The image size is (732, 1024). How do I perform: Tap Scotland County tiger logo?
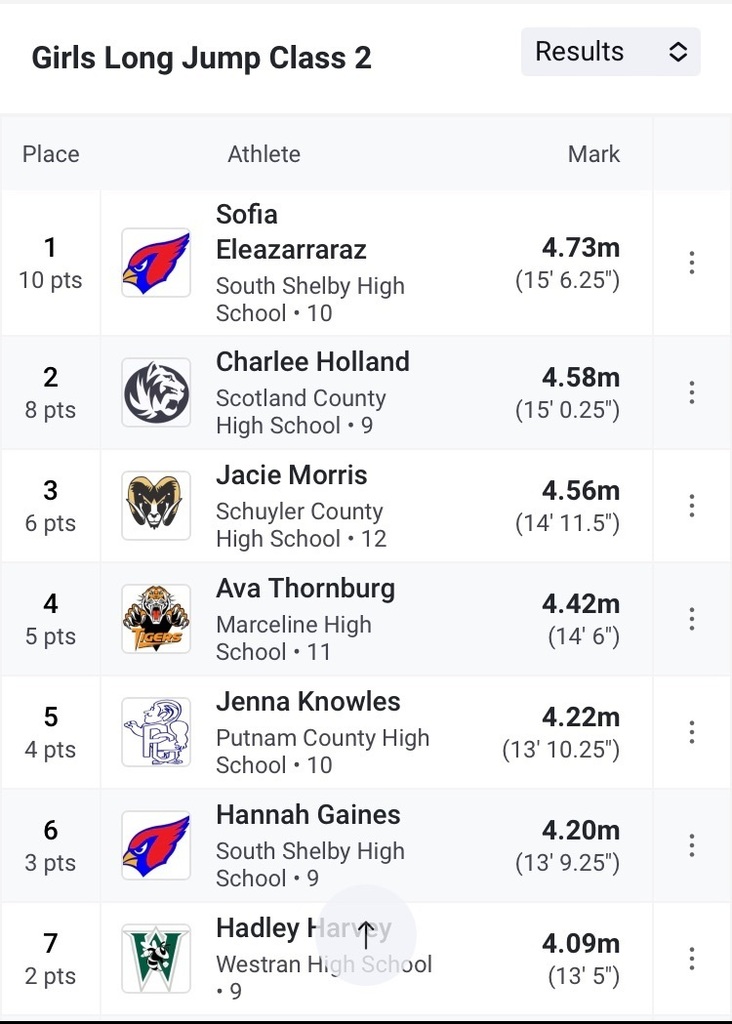click(x=156, y=392)
